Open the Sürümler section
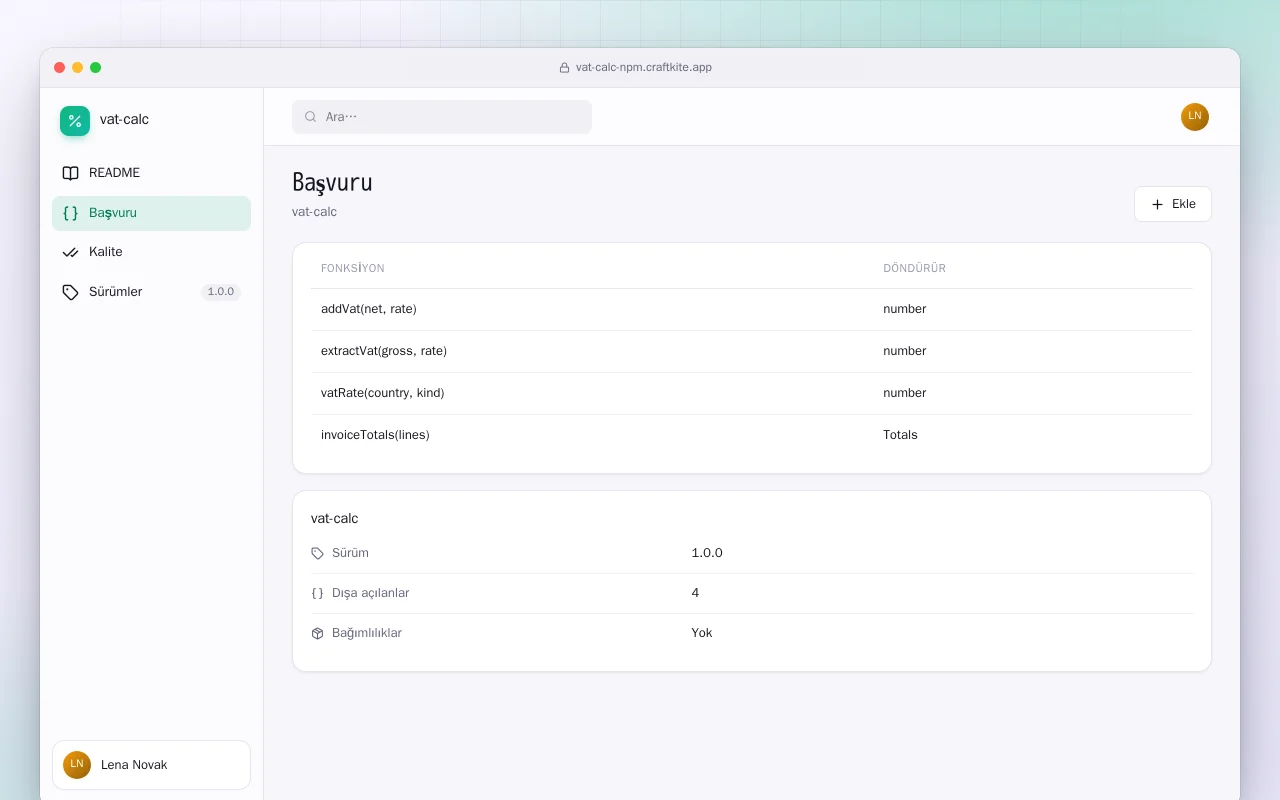 point(151,292)
